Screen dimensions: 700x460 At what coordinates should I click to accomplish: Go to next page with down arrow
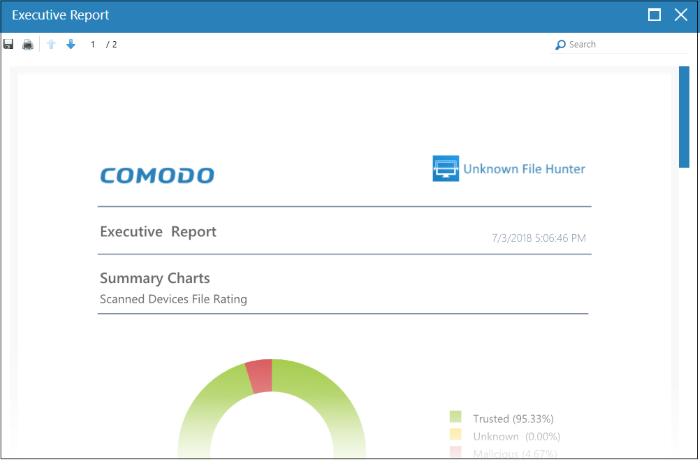[71, 44]
